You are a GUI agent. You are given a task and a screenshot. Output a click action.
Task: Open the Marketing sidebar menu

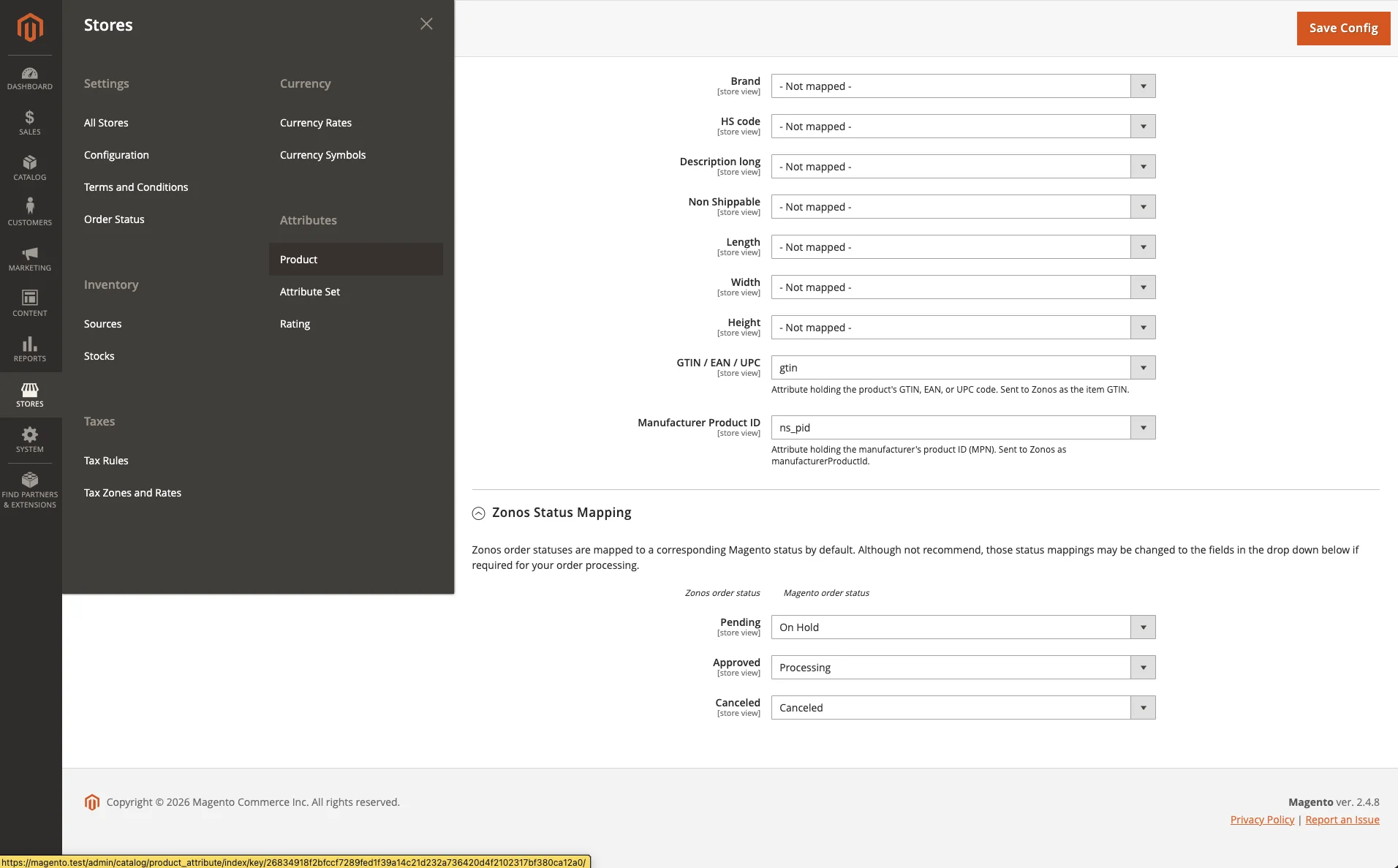click(30, 259)
